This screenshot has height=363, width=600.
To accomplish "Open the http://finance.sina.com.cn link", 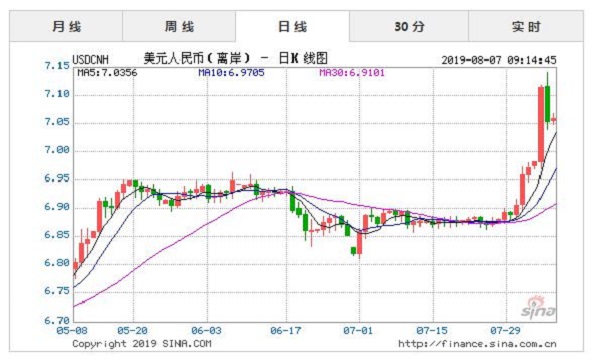I will point(477,343).
